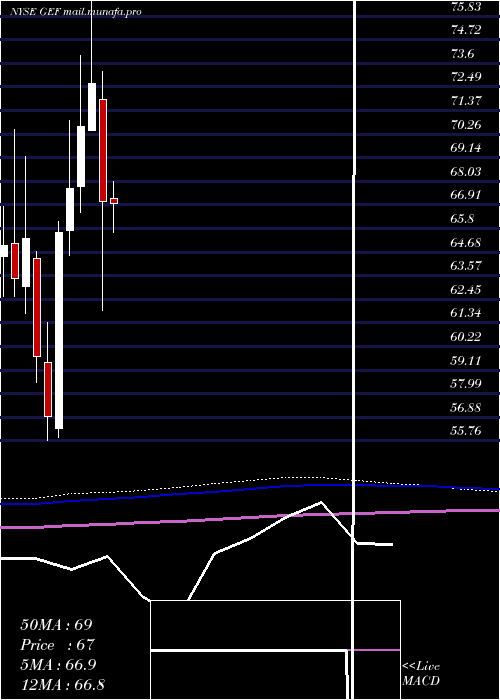The height and width of the screenshot is (700, 500).
Task: Click the 64.68 price axis label
Action: pyautogui.click(x=466, y=242)
